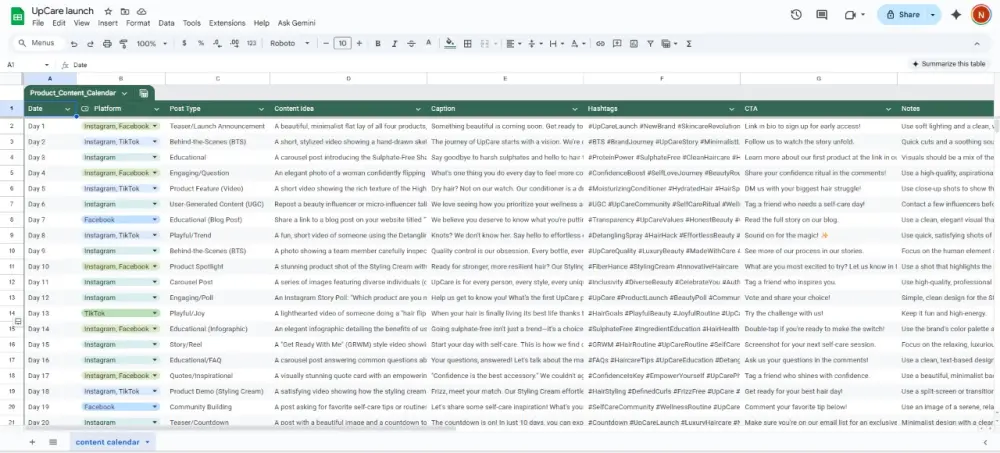Screen dimensions: 1000x453
Task: Click the cloud document status icon
Action: pos(142,11)
